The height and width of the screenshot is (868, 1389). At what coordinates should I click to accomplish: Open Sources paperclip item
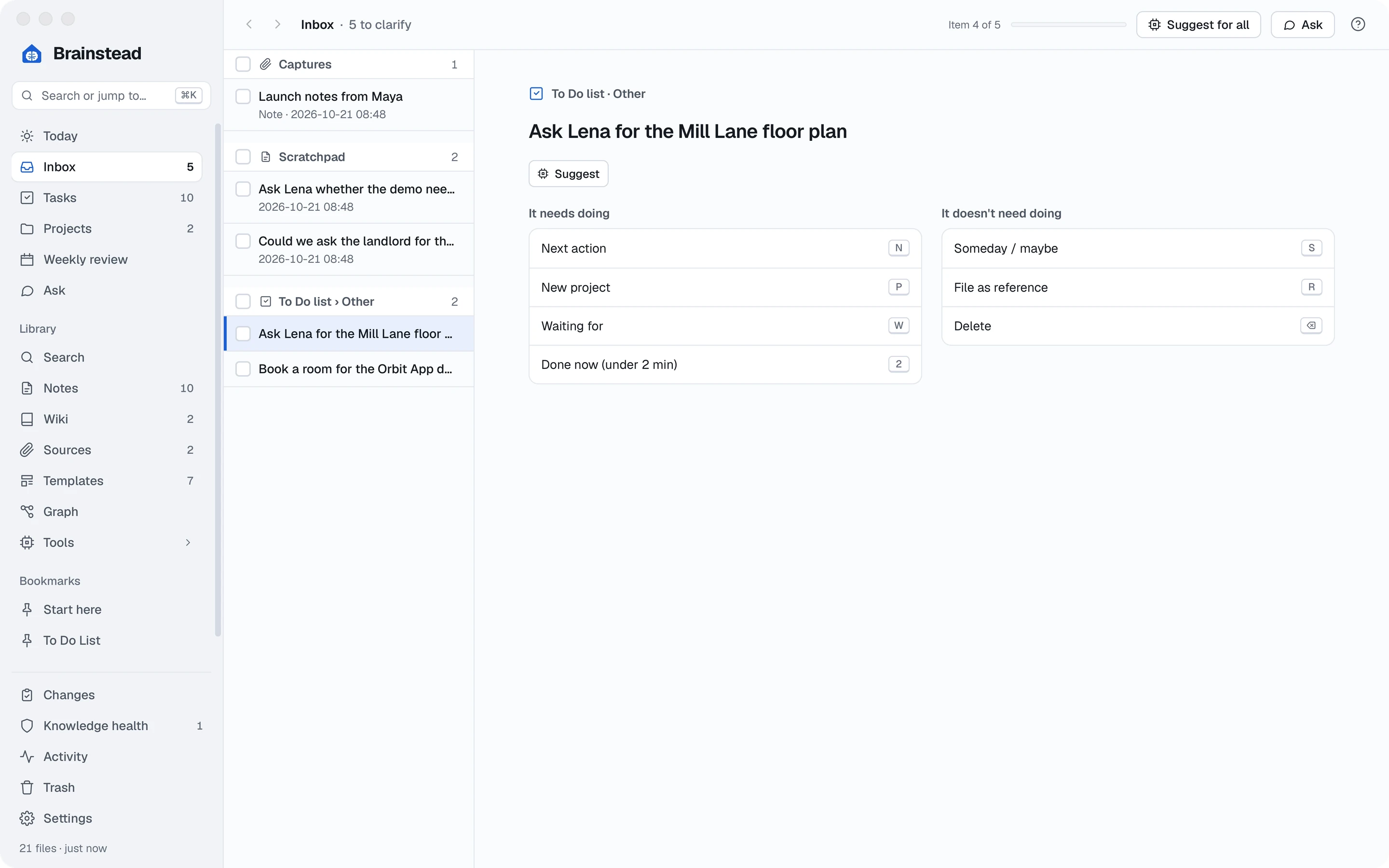coord(107,450)
